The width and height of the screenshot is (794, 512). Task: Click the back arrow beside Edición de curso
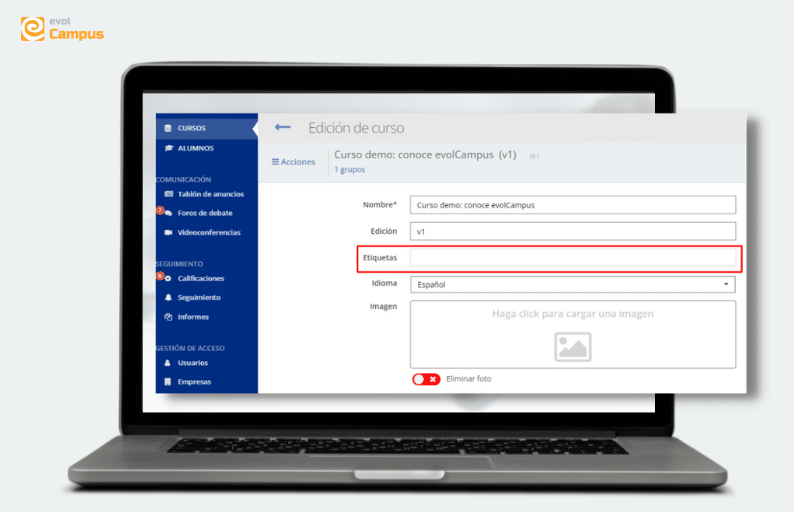click(x=282, y=127)
